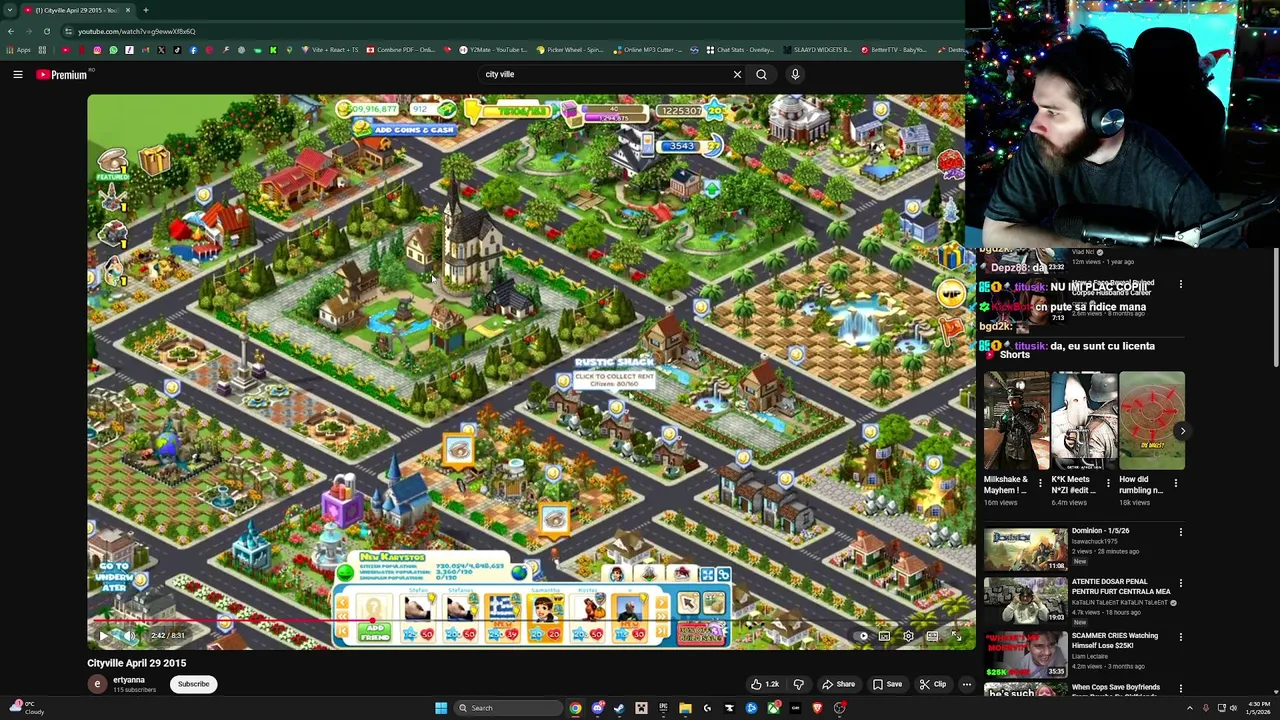
Task: Open Steam from the taskbar
Action: [x=619, y=708]
